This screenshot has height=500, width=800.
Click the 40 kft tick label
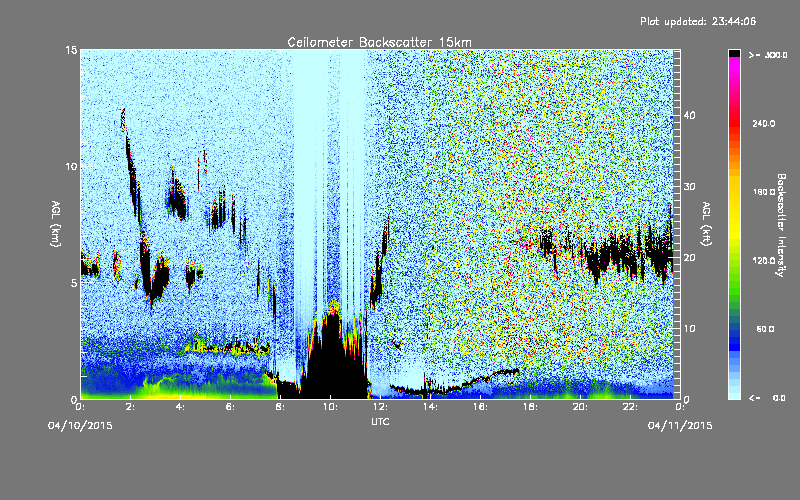pos(689,116)
